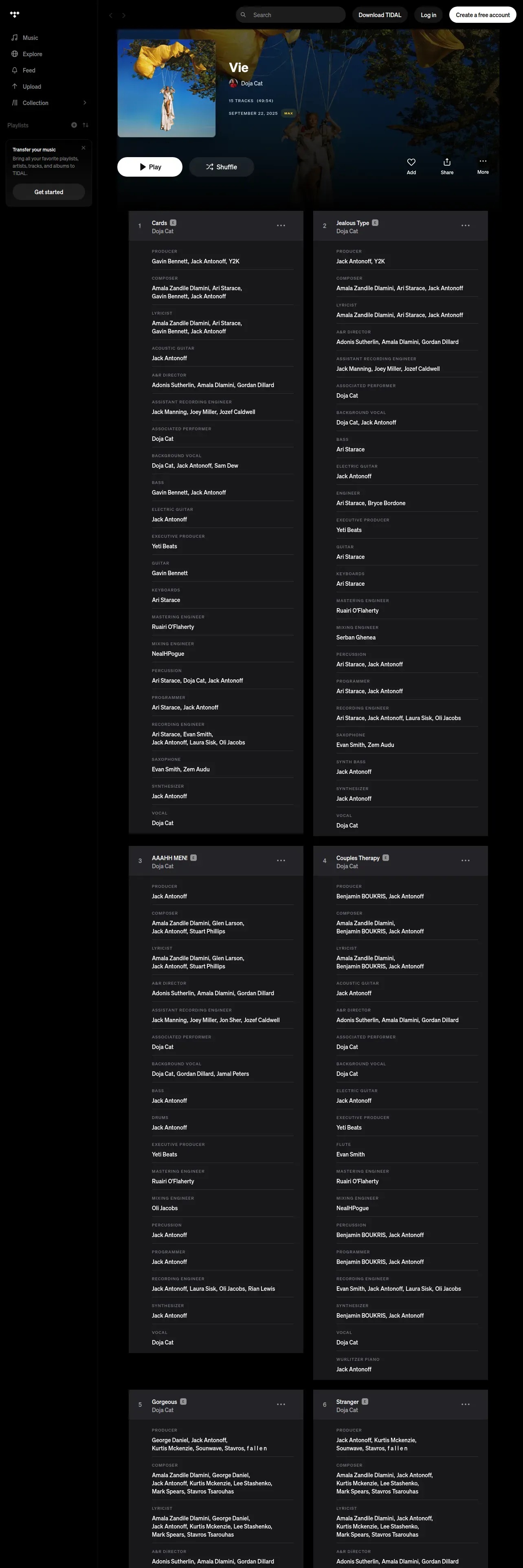Screen dimensions: 523x1568
Task: Click Doja Cat under AAAHH MEN! title
Action: click(163, 866)
